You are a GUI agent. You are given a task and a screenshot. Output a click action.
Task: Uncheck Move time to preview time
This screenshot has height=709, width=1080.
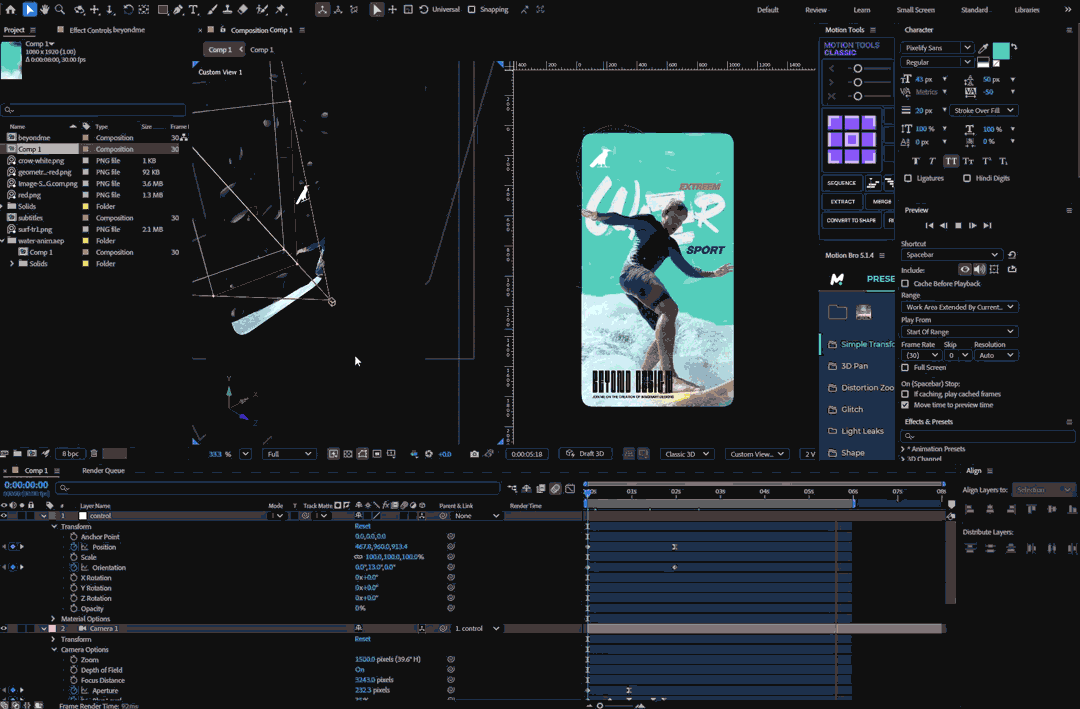tap(906, 405)
